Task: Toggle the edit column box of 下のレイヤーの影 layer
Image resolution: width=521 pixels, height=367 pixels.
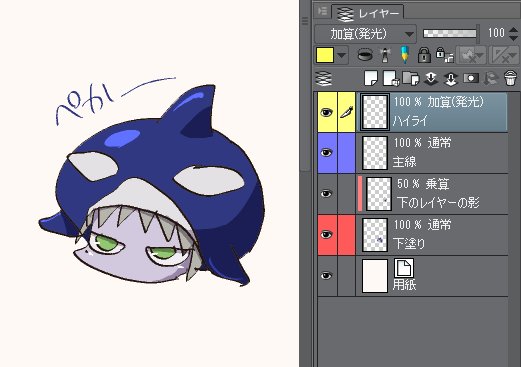Action: click(346, 194)
